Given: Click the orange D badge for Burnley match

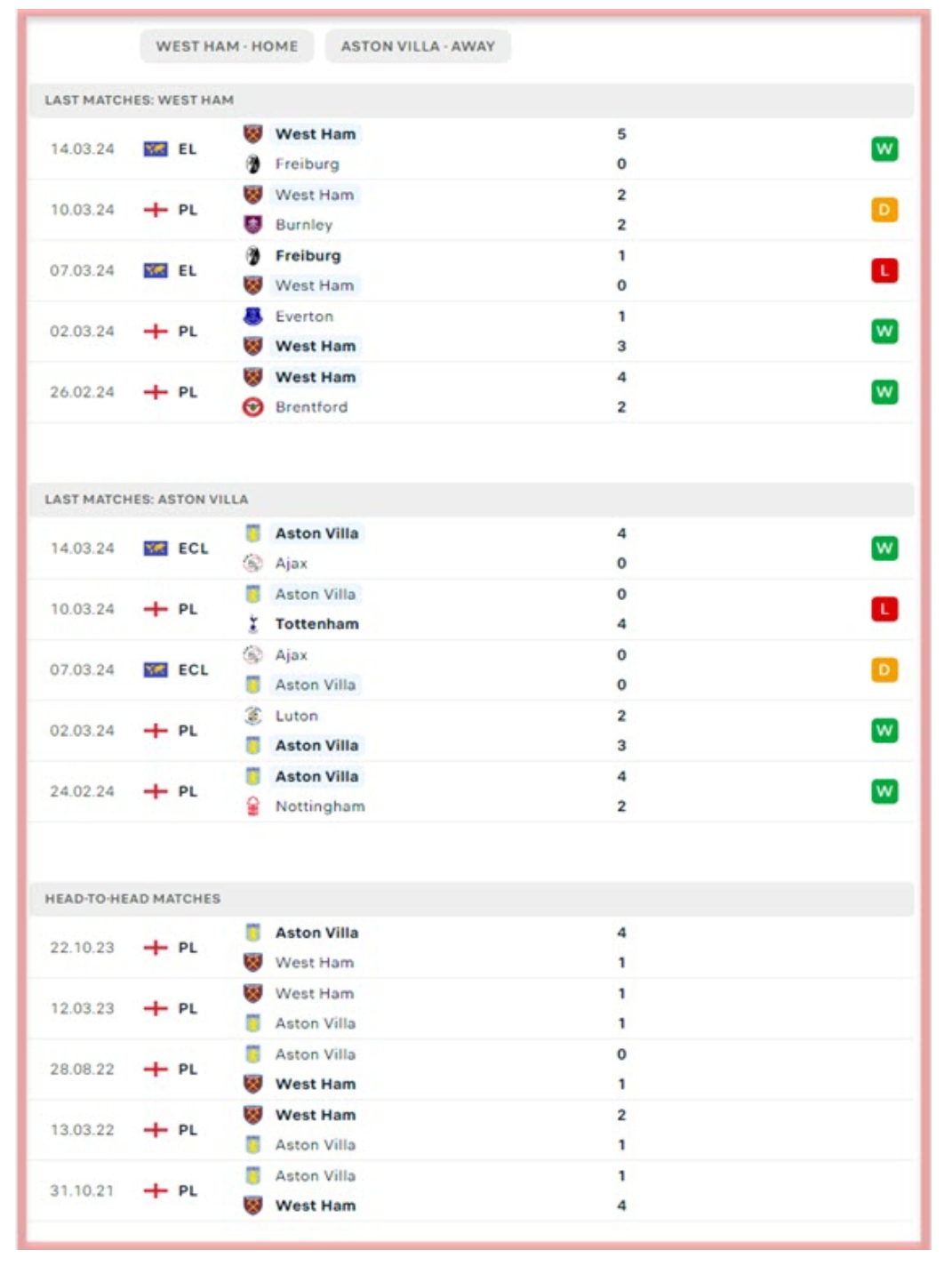Looking at the screenshot, I should tap(884, 210).
